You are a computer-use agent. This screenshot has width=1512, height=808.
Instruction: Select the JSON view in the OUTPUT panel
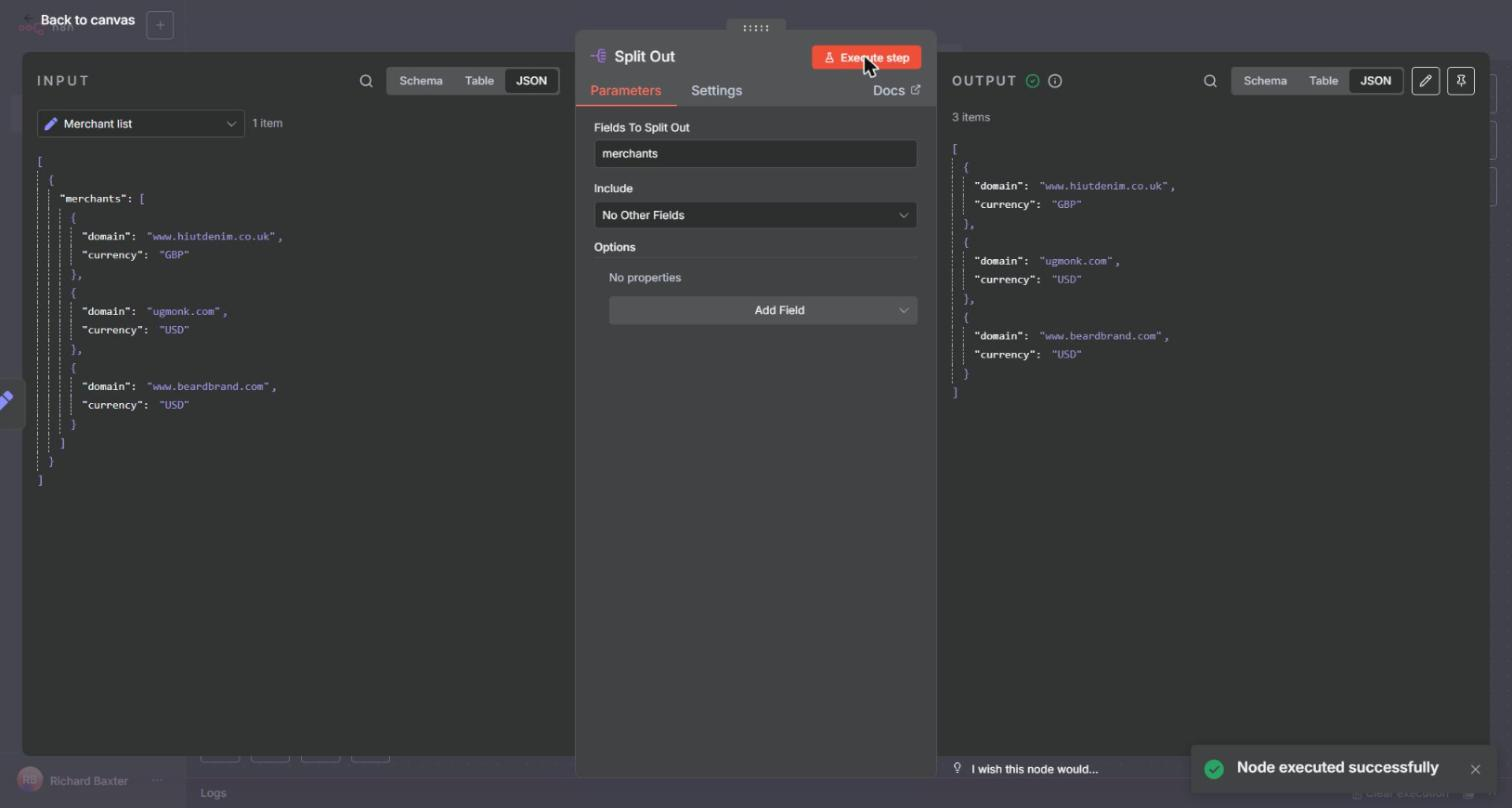1375,81
